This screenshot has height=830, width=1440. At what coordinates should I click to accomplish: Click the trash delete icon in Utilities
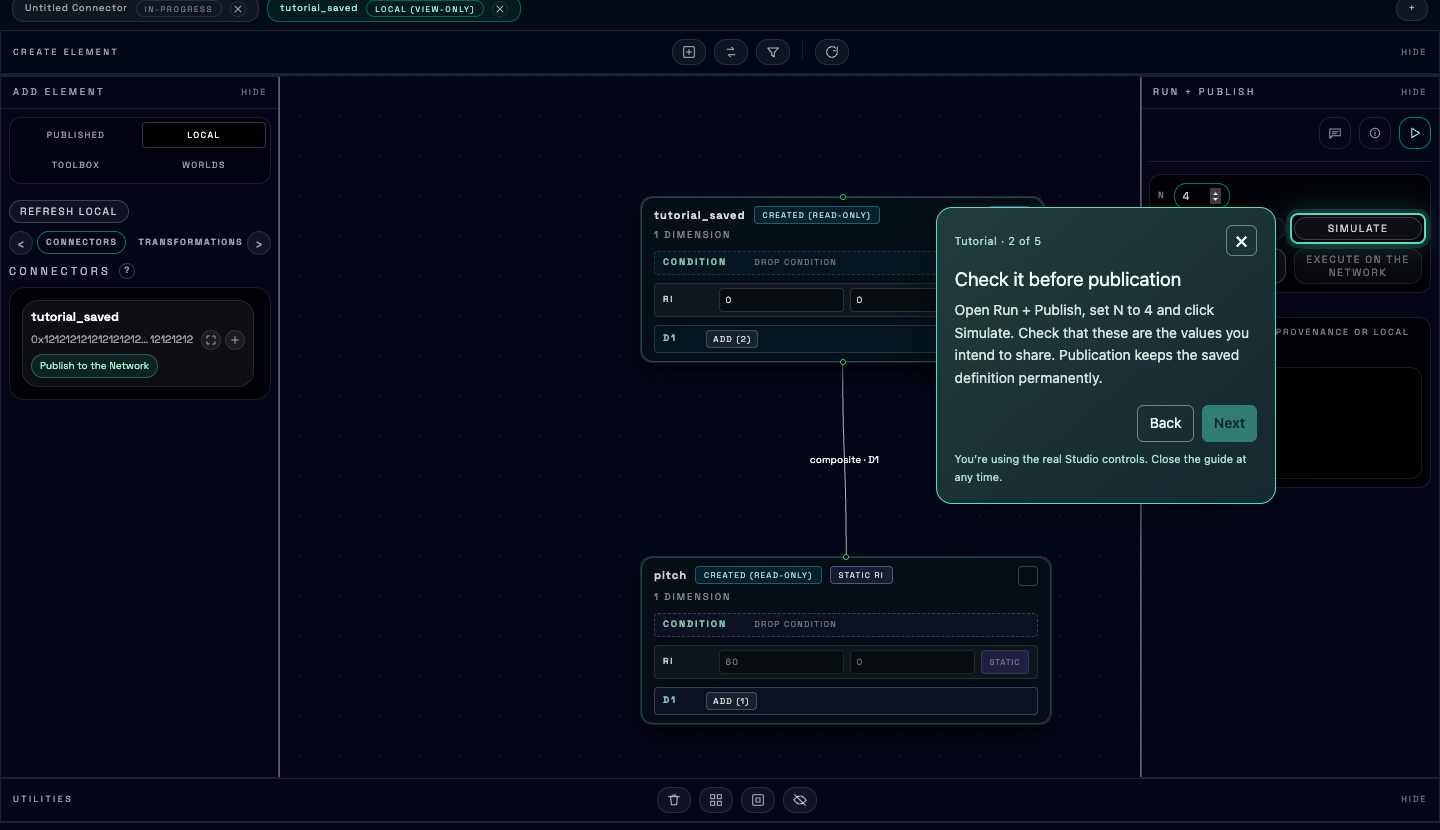674,800
